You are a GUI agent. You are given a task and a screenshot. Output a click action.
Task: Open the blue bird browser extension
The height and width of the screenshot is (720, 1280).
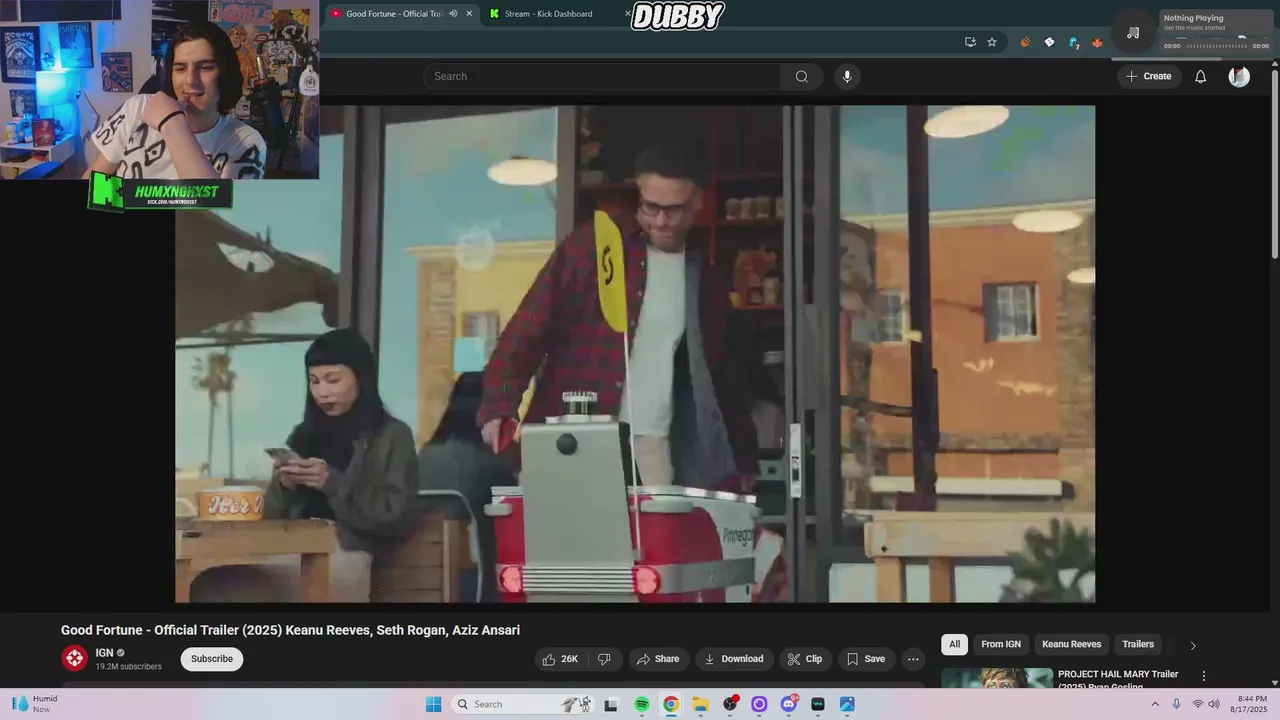pos(1074,42)
